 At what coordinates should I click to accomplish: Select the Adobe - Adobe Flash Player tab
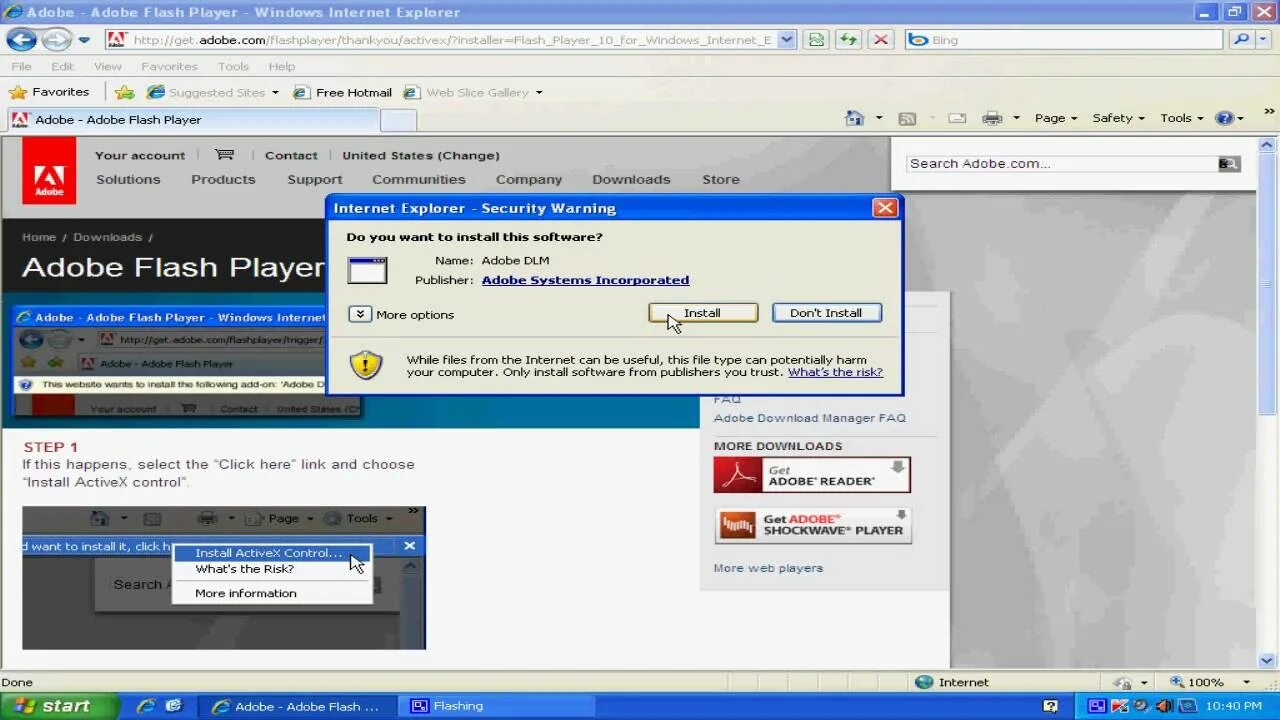(194, 120)
